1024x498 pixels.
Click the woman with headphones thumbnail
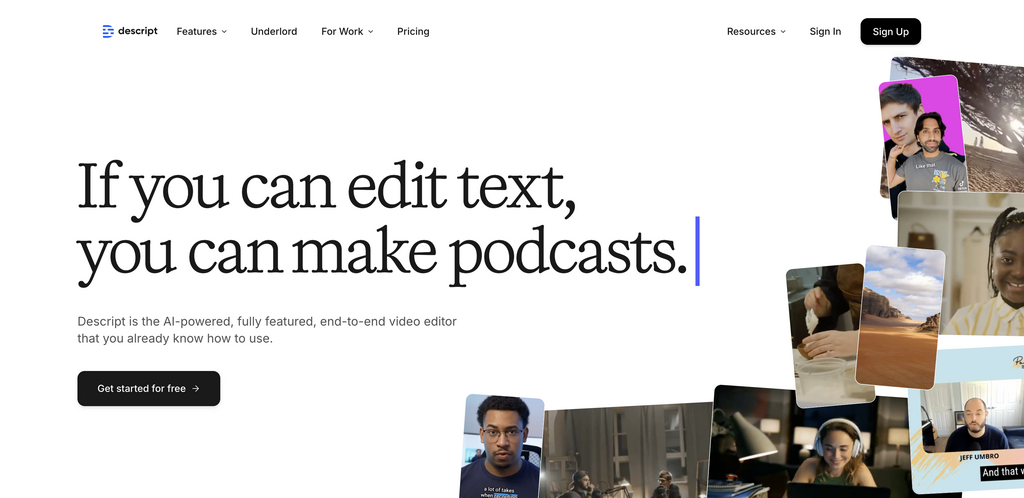pos(810,441)
